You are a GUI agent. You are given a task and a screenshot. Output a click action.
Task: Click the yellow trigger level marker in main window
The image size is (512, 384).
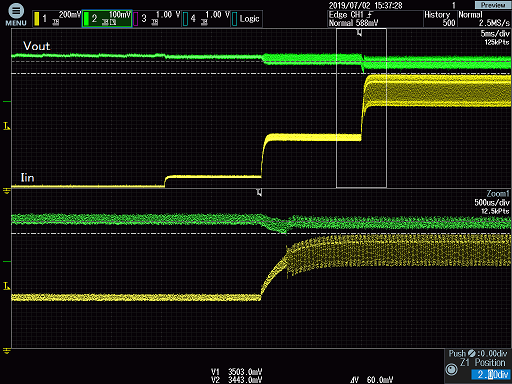pyautogui.click(x=6, y=126)
